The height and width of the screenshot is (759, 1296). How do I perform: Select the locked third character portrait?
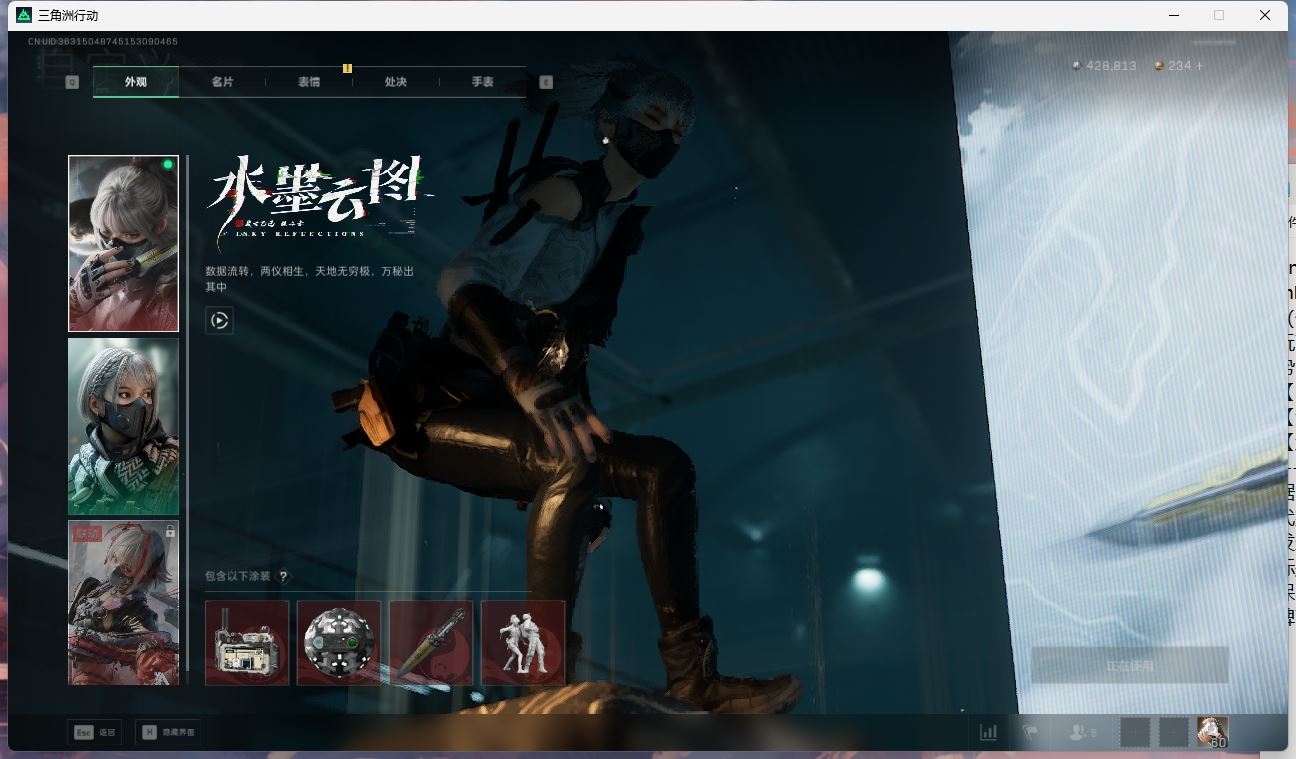tap(123, 602)
